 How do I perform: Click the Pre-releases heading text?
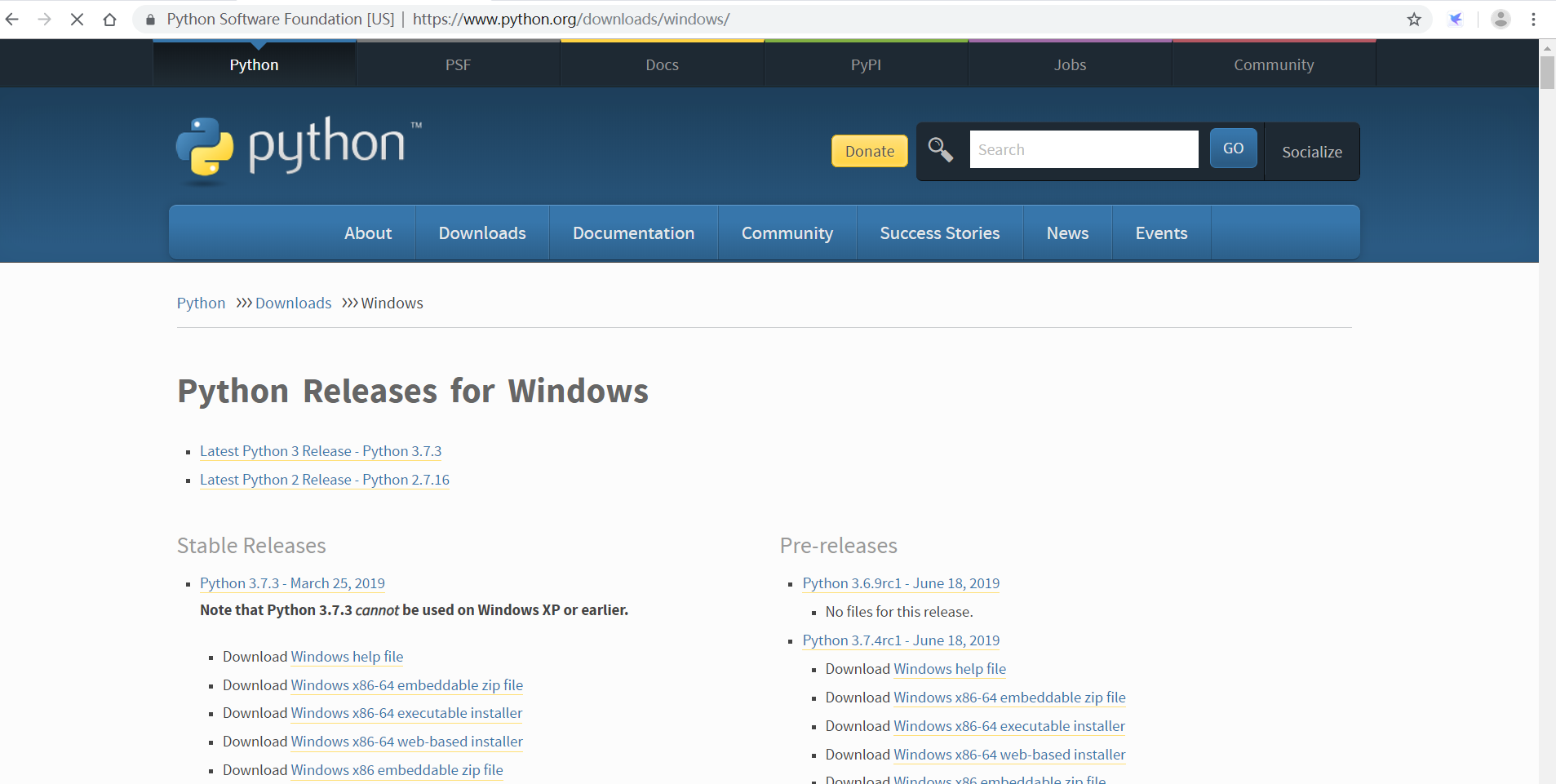(x=838, y=546)
